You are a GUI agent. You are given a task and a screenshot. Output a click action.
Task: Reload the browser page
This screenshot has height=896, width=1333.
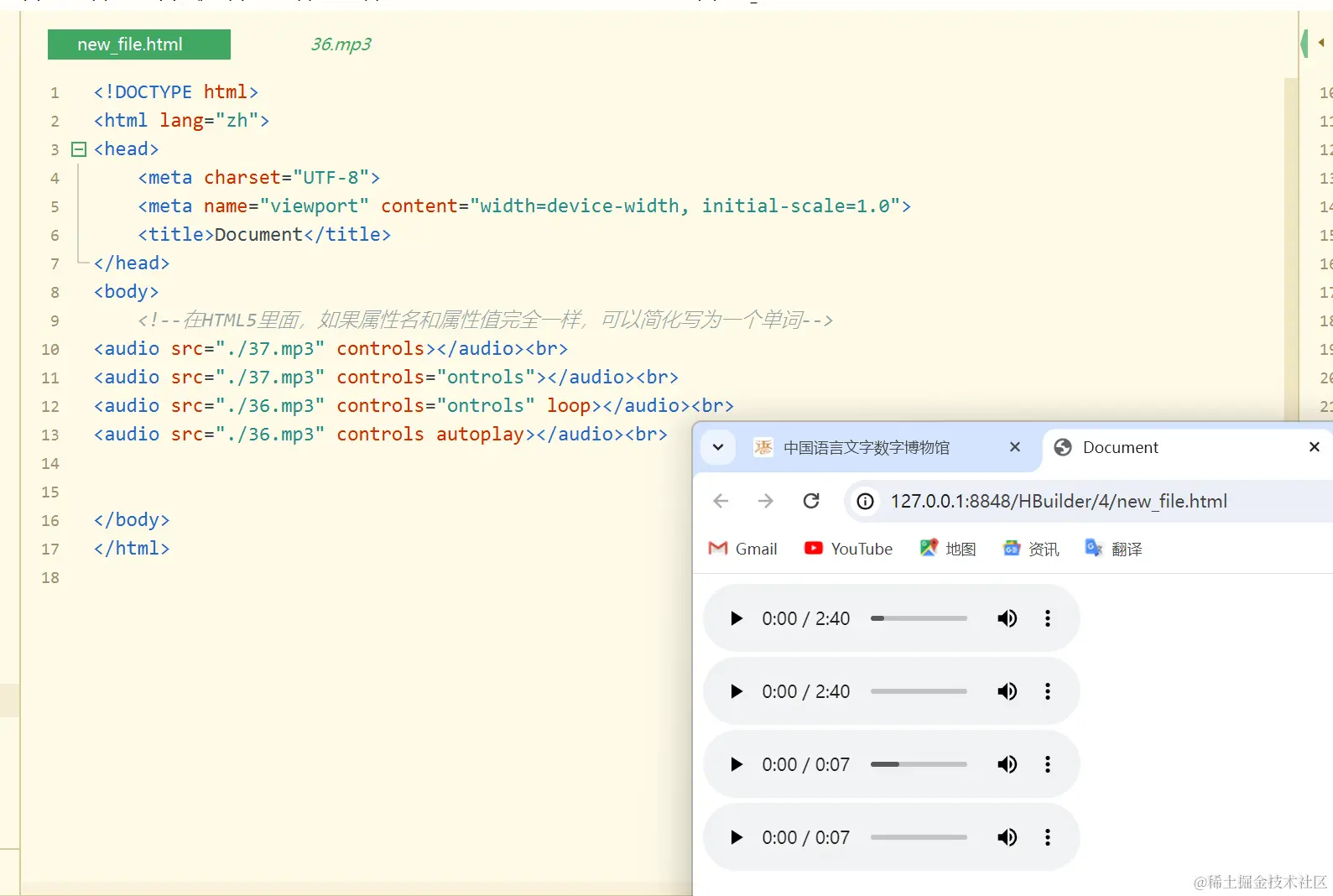[x=811, y=501]
